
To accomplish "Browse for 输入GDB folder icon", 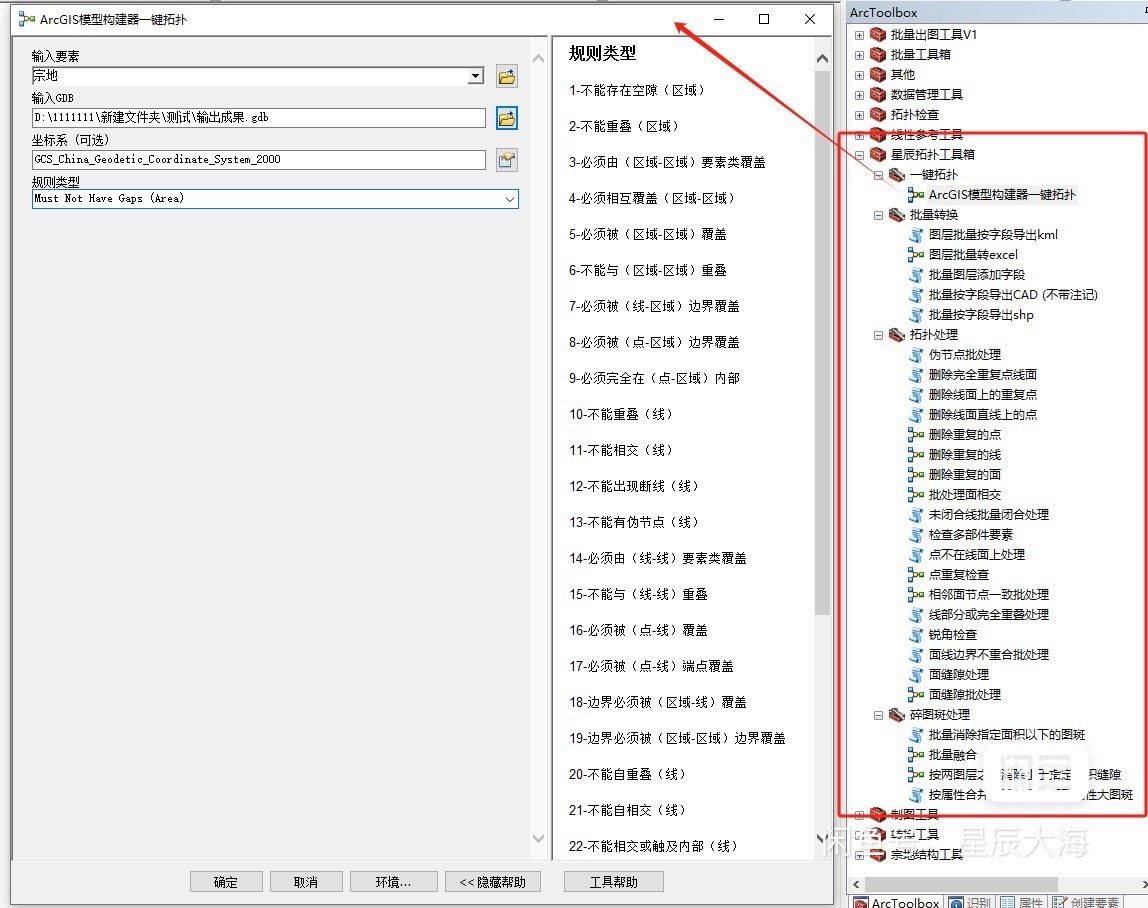I will click(507, 118).
